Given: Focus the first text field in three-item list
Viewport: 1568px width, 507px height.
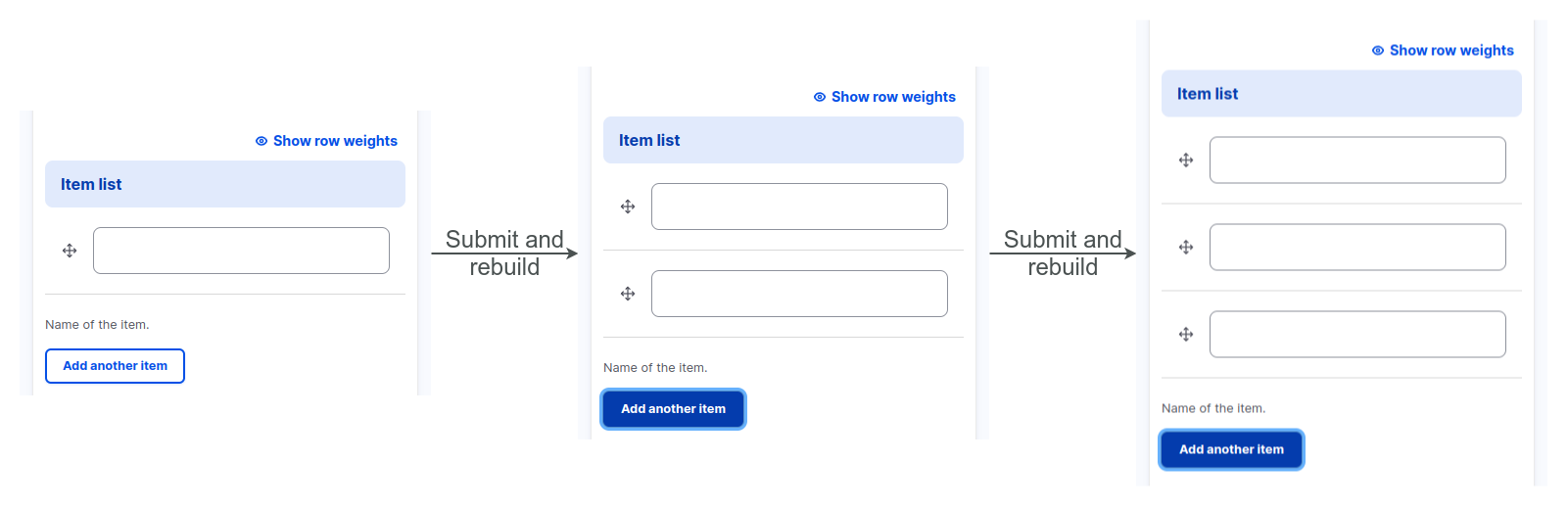Looking at the screenshot, I should (1357, 161).
